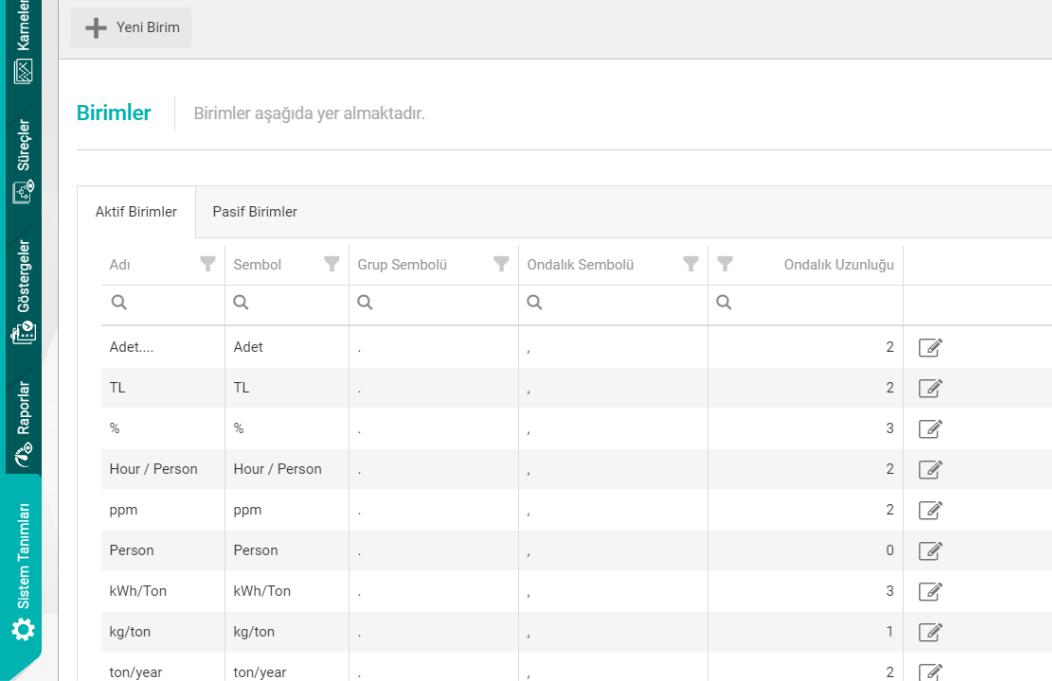Switch to the Pasif Birimler tab

click(x=255, y=212)
